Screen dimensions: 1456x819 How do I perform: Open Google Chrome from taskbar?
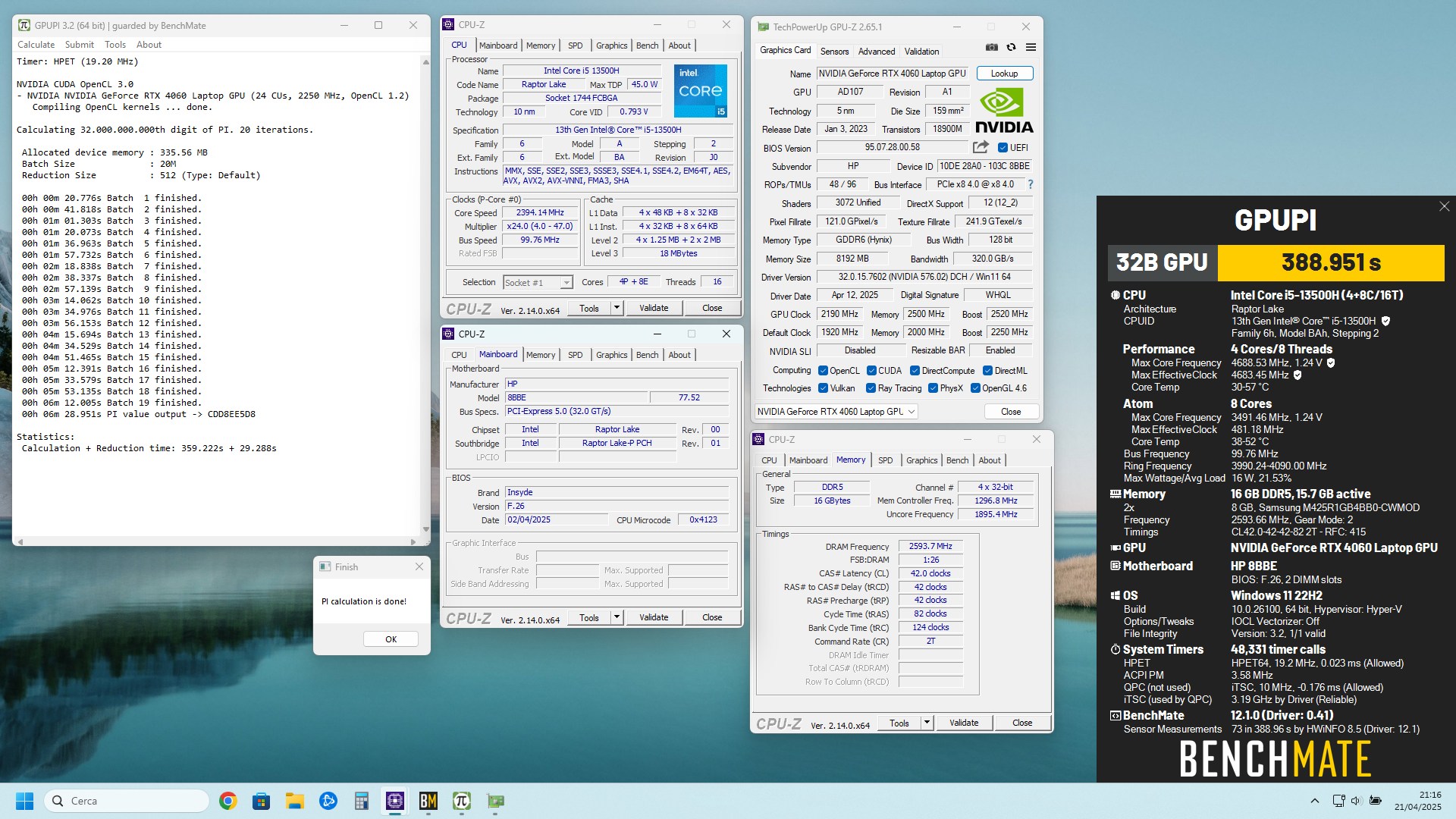click(227, 801)
